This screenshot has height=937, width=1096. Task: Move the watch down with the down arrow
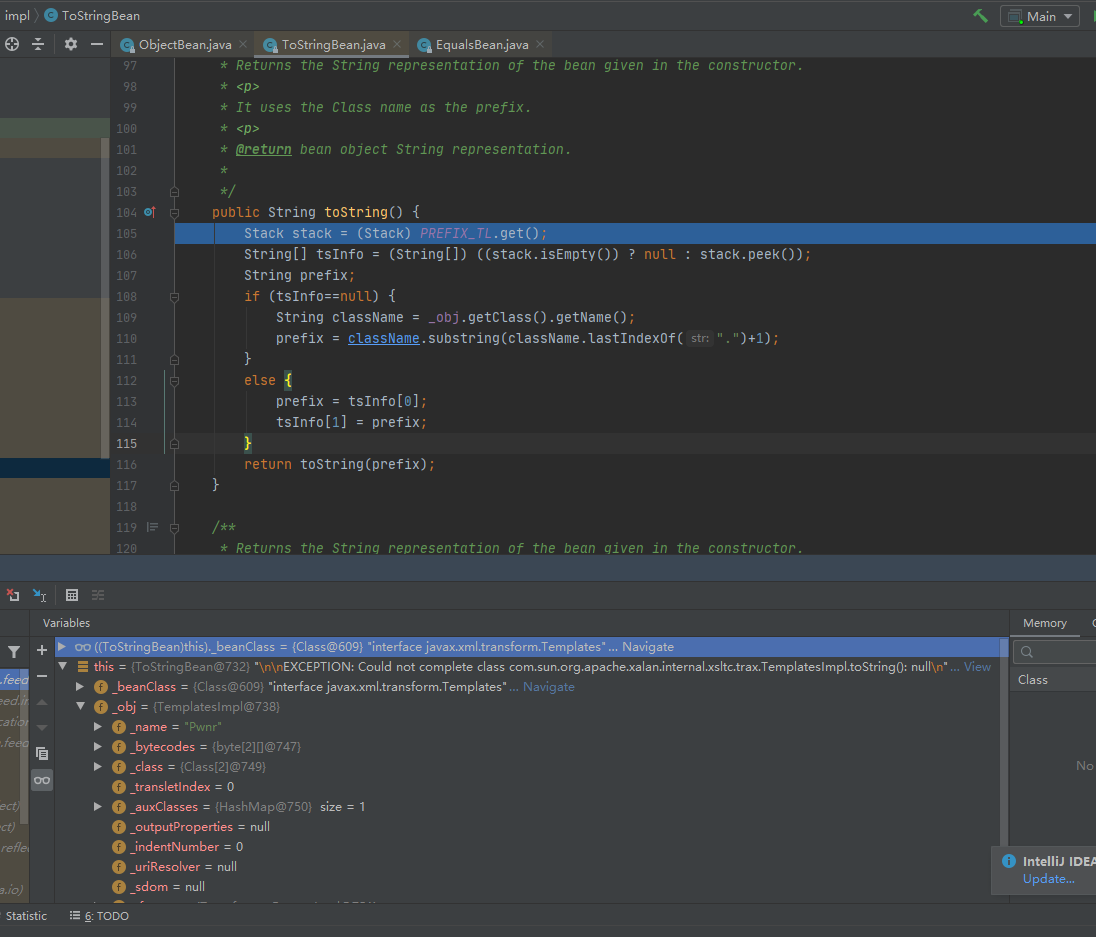pyautogui.click(x=42, y=727)
